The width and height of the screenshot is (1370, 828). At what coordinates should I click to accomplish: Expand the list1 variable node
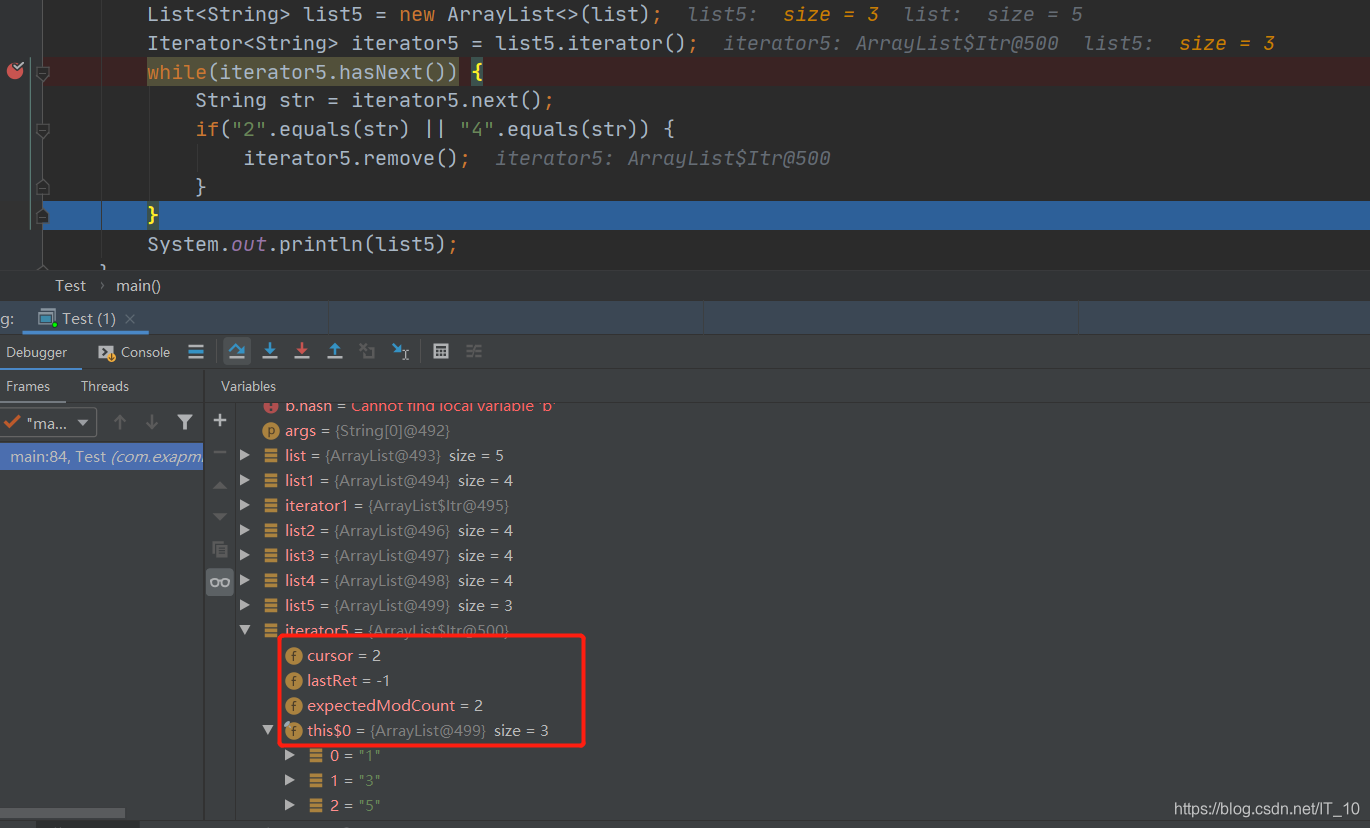point(246,481)
